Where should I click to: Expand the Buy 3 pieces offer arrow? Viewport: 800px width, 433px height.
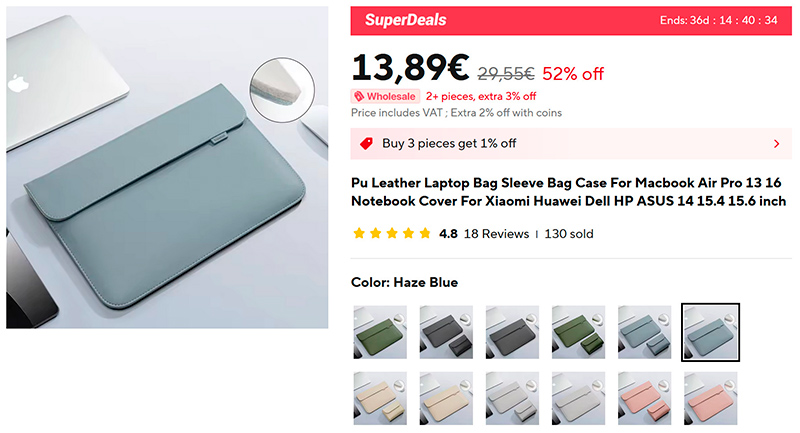777,143
